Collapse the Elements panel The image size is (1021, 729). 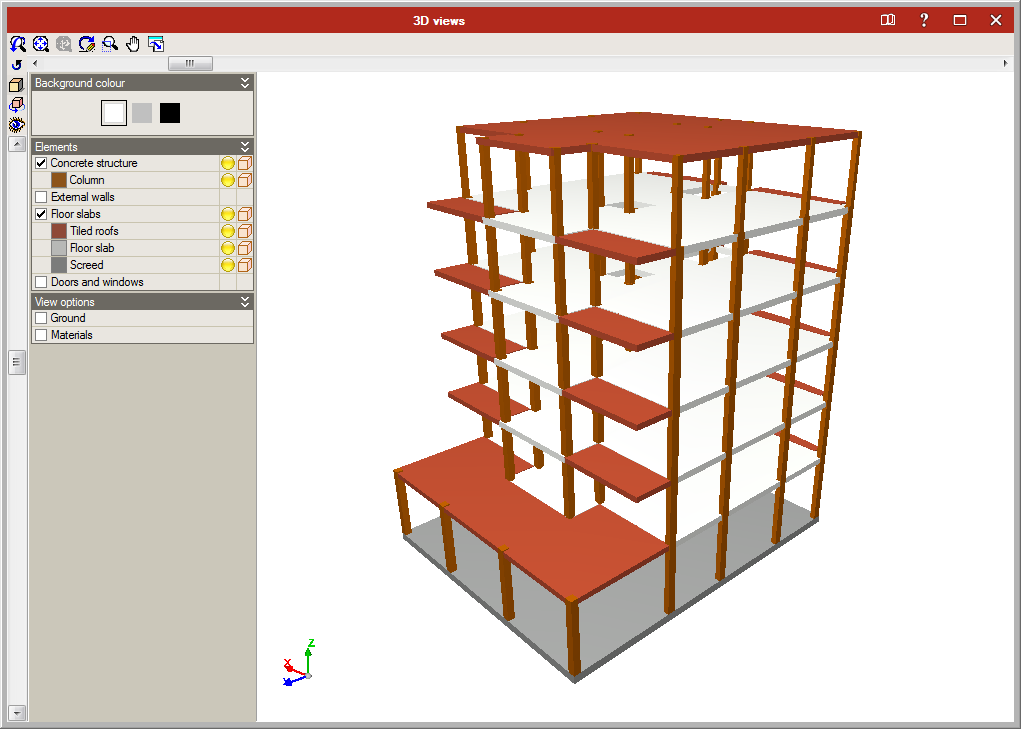click(x=245, y=146)
